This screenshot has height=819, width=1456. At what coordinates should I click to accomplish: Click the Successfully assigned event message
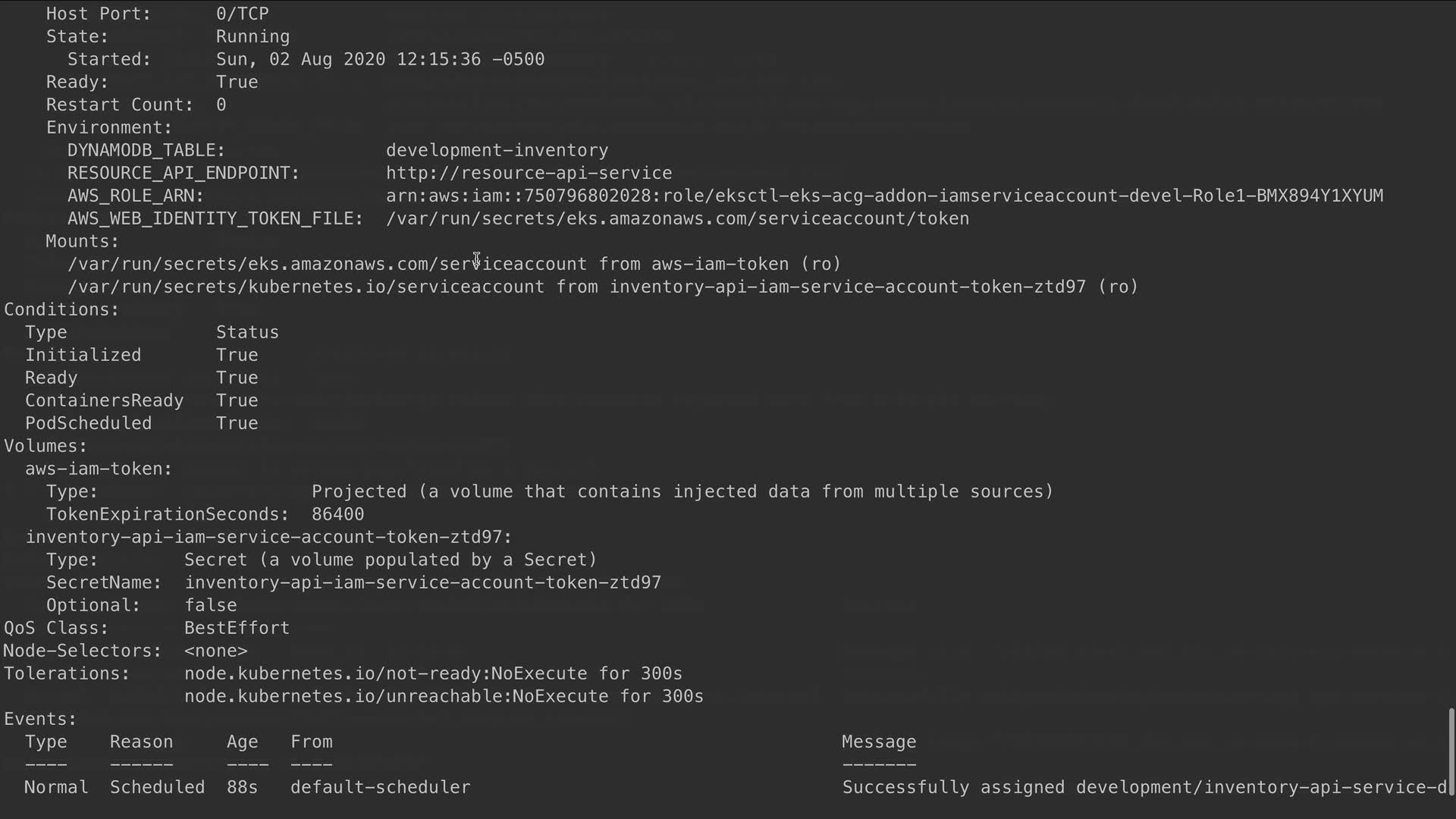pyautogui.click(x=1144, y=787)
